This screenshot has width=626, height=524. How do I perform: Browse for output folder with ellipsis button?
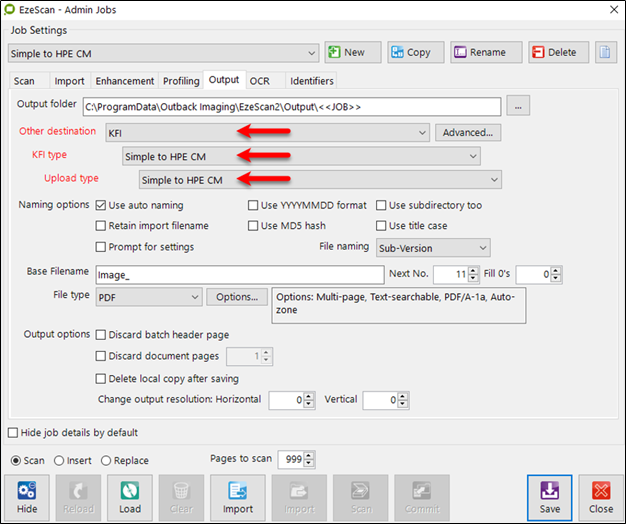[x=518, y=105]
